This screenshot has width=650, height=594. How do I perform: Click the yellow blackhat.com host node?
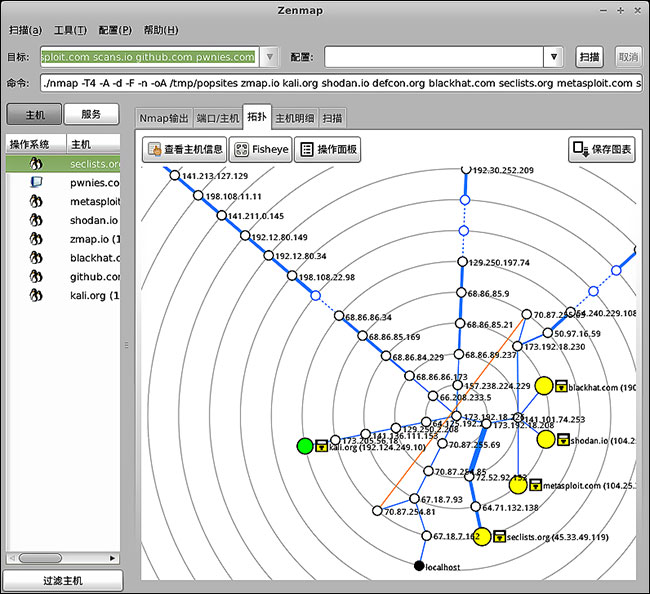[x=544, y=385]
